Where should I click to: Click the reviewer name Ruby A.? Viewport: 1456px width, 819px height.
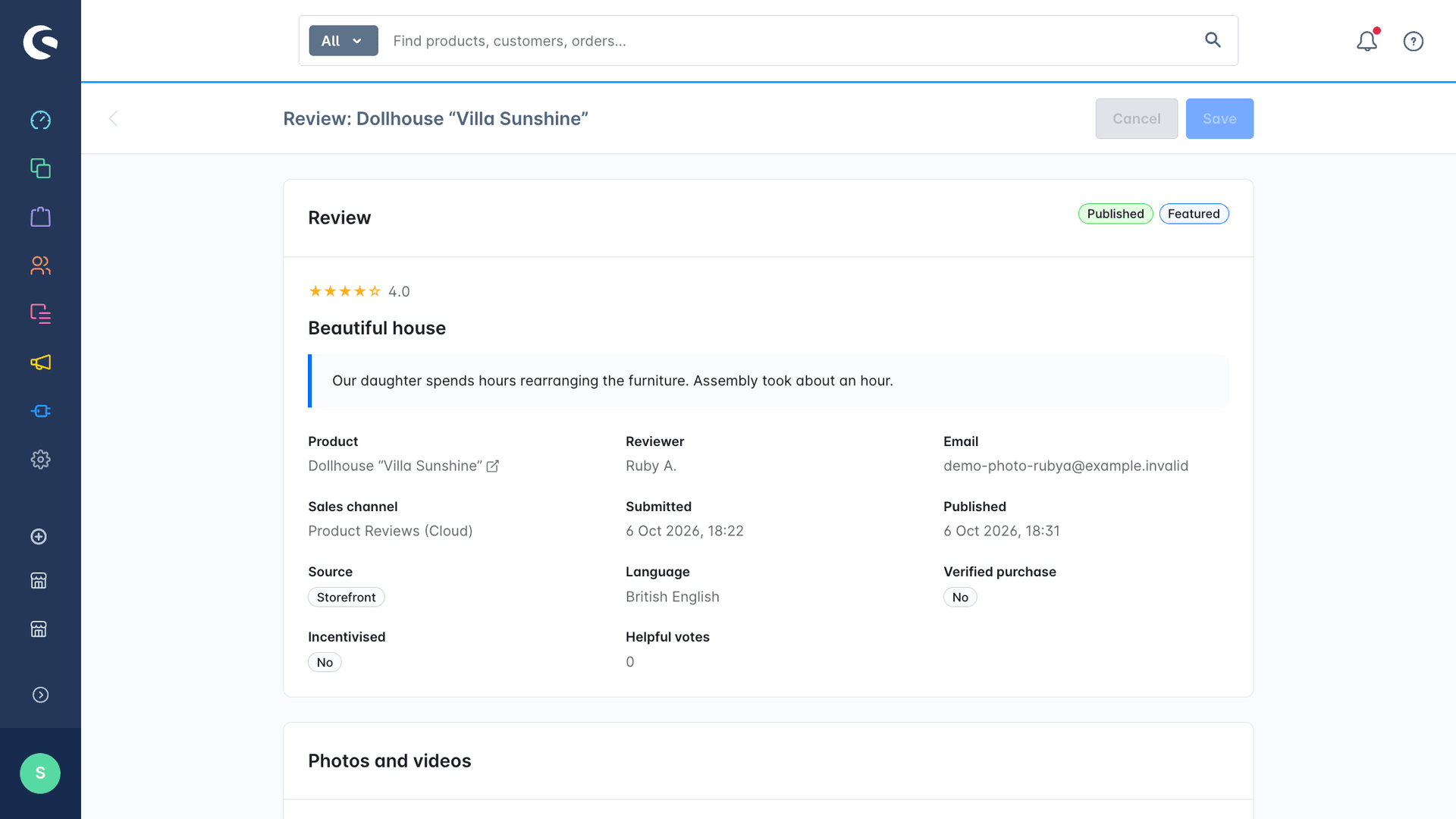click(651, 466)
